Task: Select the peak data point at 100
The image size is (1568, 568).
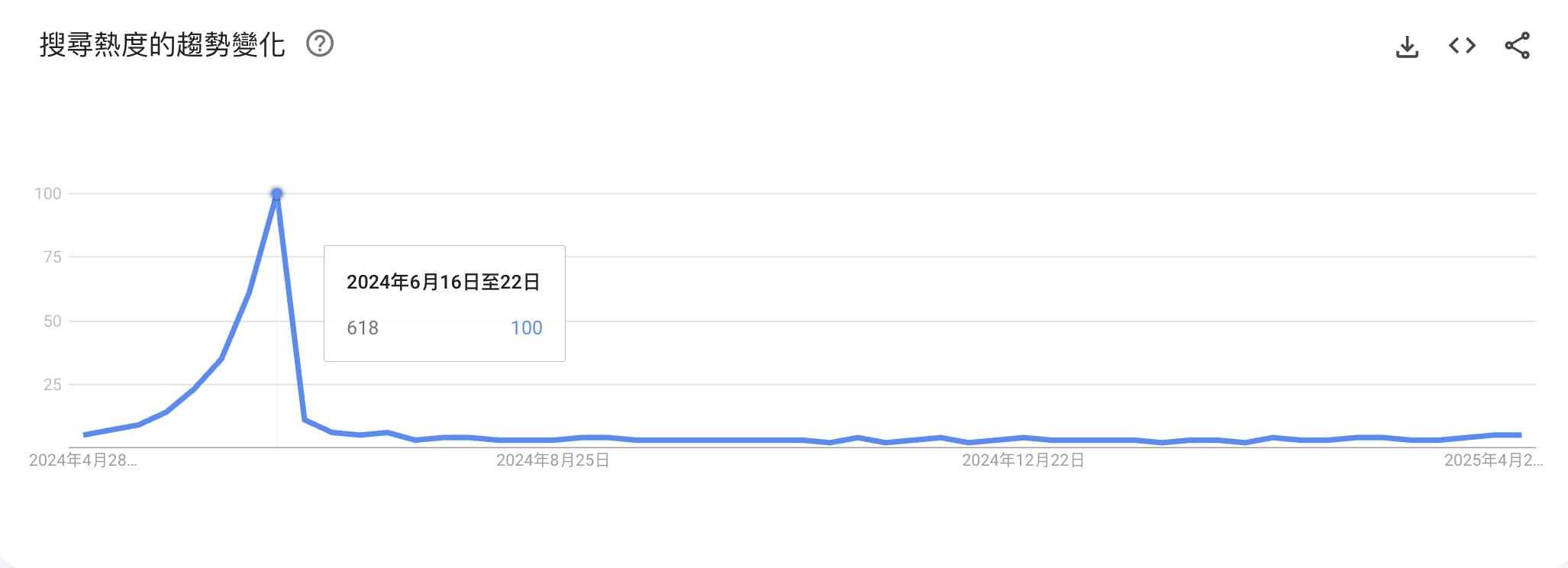Action: pyautogui.click(x=276, y=194)
